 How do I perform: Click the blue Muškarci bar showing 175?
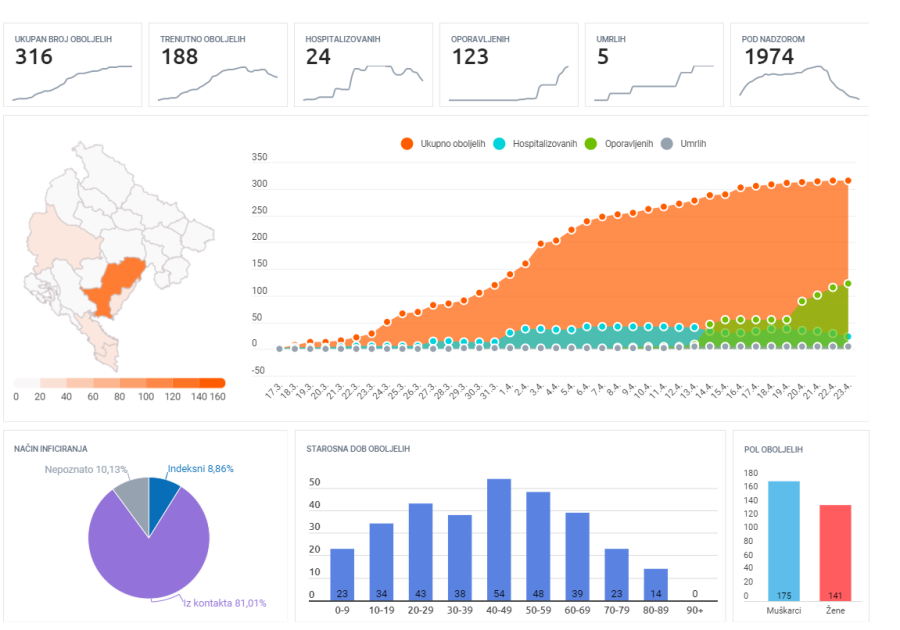click(x=783, y=541)
